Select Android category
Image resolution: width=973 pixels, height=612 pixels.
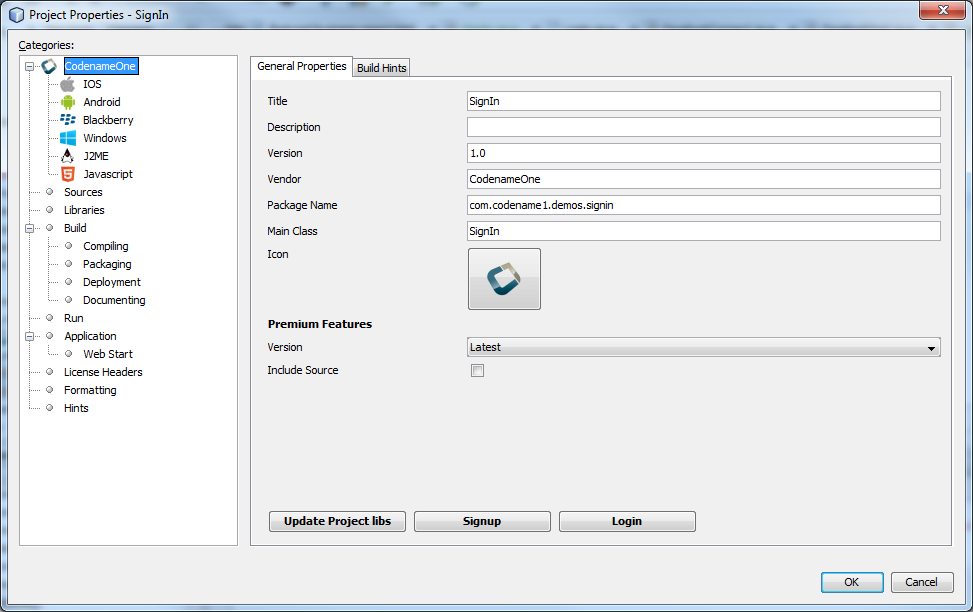102,102
